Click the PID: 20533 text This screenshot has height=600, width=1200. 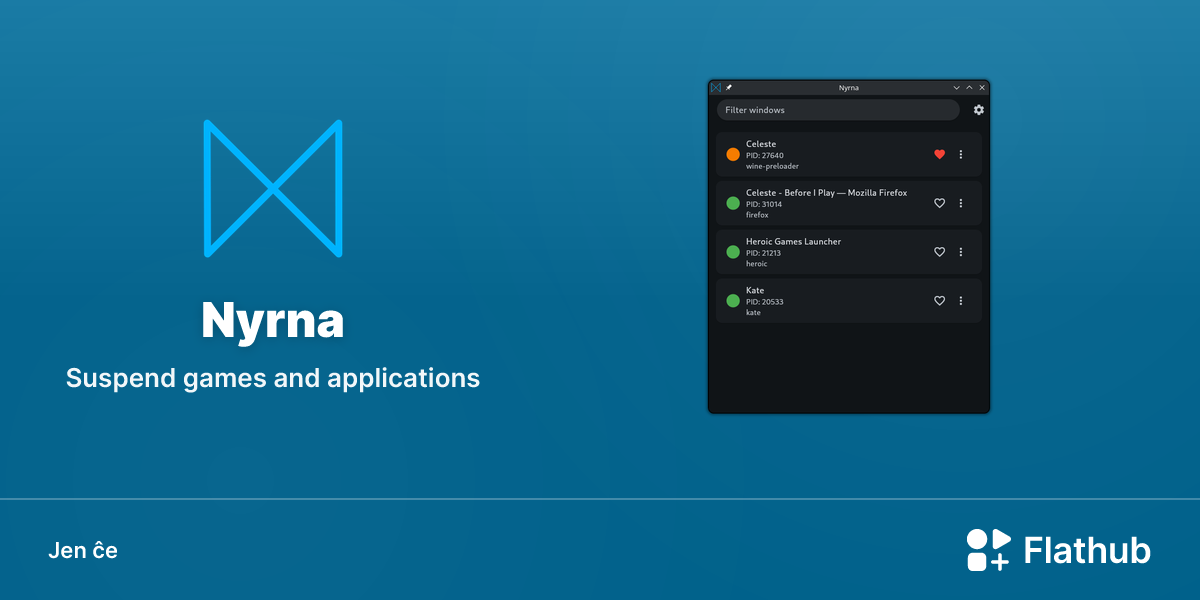click(x=764, y=302)
